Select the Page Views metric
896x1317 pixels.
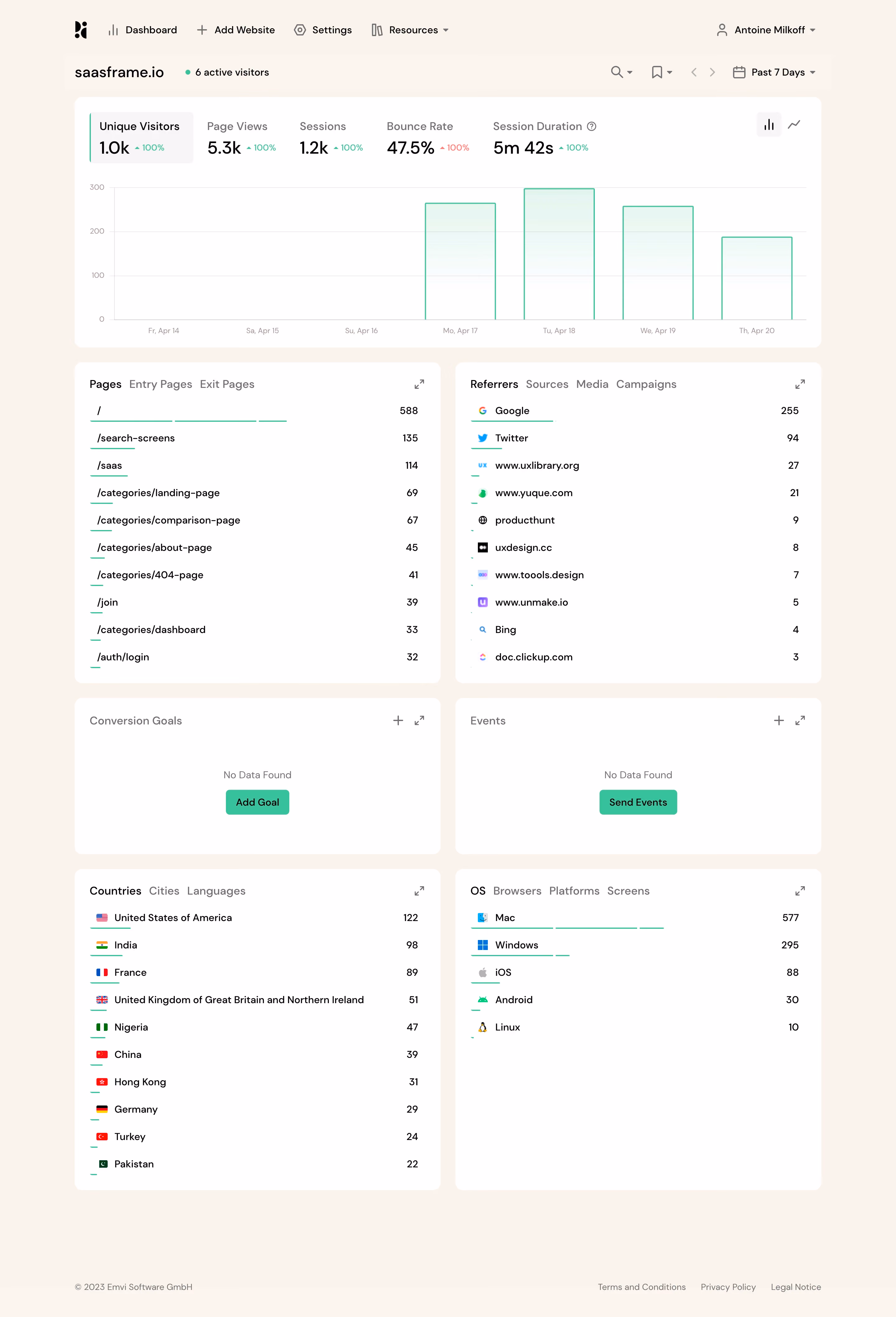coord(241,138)
